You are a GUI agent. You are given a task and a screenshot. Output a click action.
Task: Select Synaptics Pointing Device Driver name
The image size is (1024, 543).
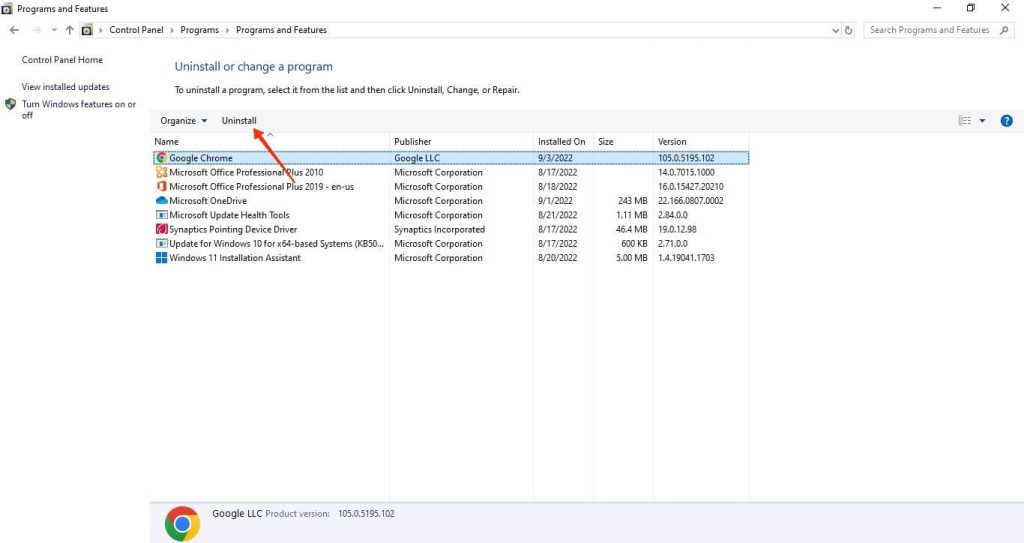pos(233,229)
